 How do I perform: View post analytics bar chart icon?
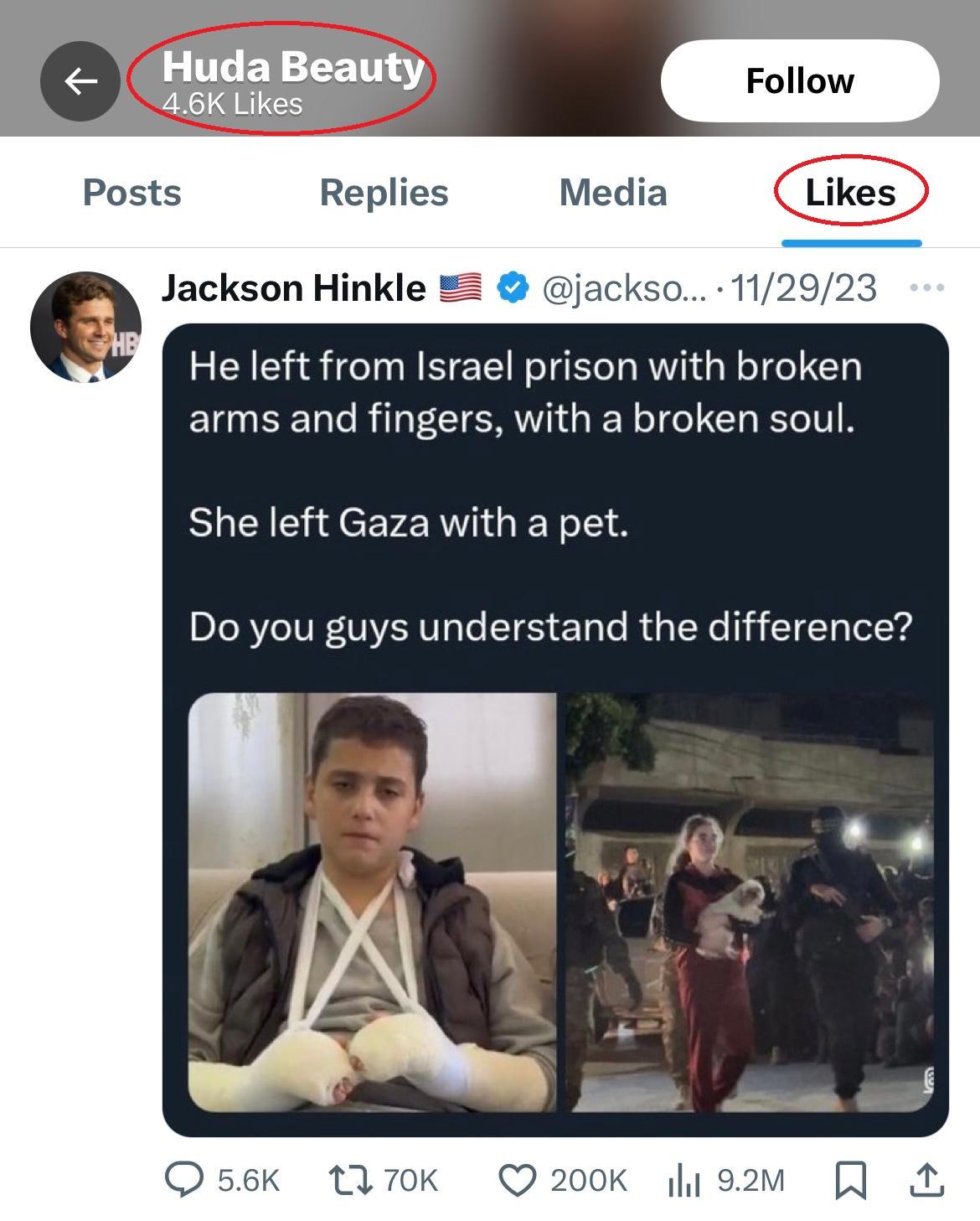pyautogui.click(x=684, y=1180)
